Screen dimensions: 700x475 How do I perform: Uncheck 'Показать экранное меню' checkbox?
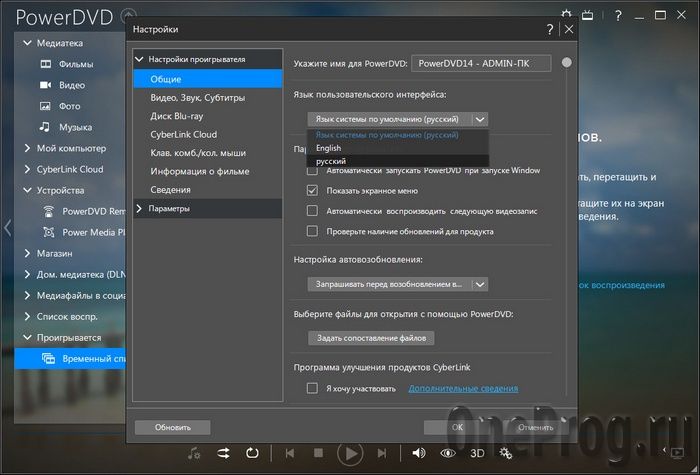(x=313, y=190)
